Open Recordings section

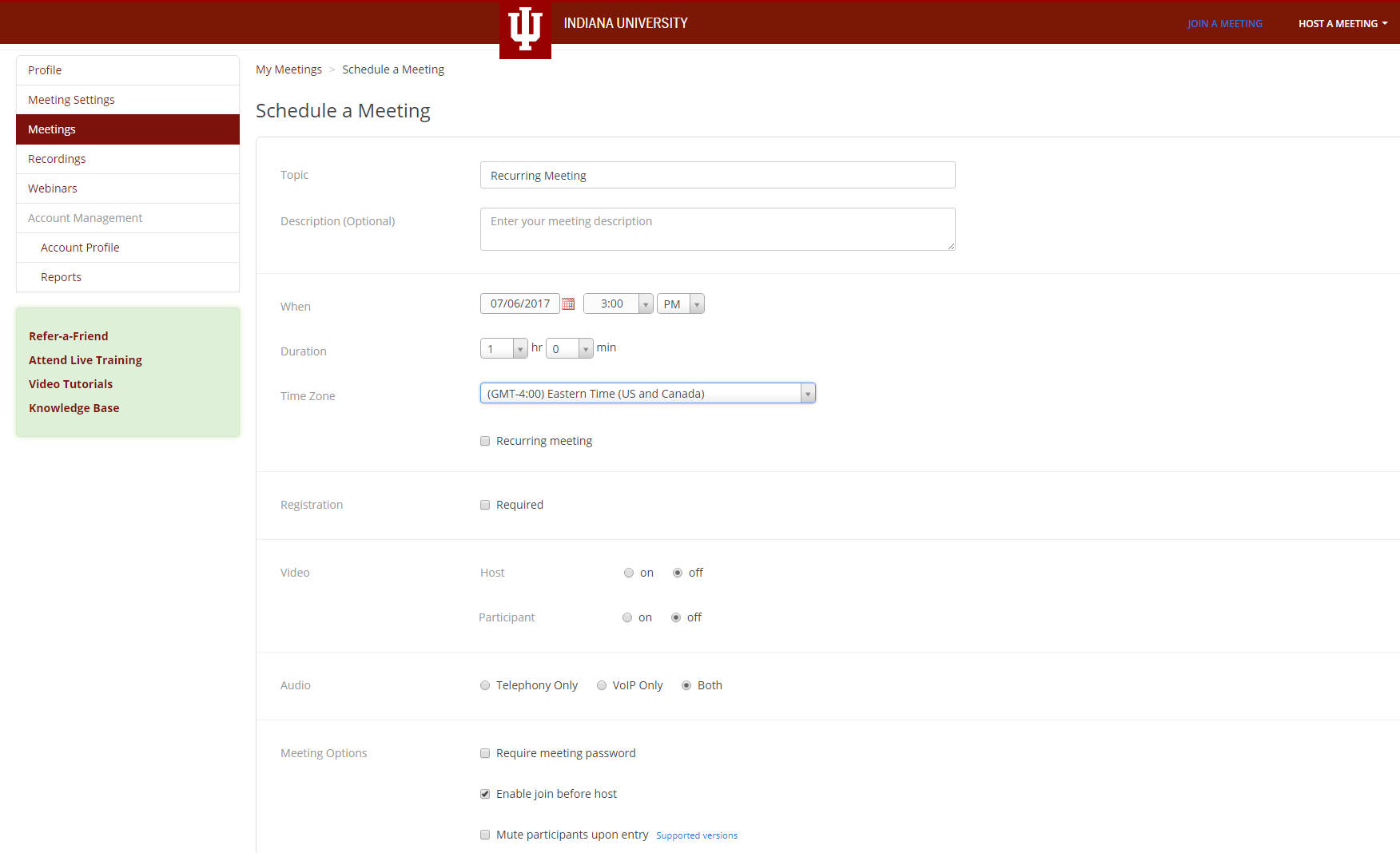coord(128,159)
